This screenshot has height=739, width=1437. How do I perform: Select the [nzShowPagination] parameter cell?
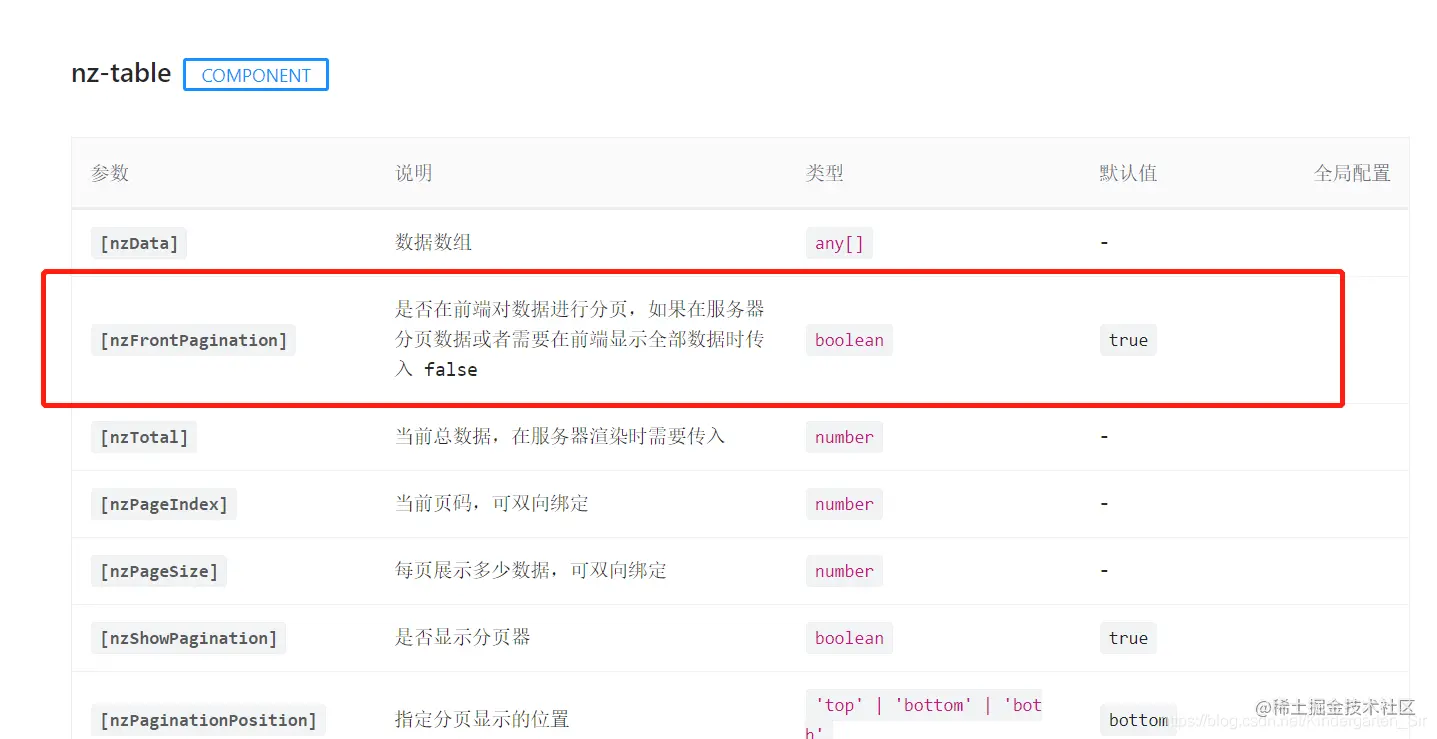tap(188, 638)
